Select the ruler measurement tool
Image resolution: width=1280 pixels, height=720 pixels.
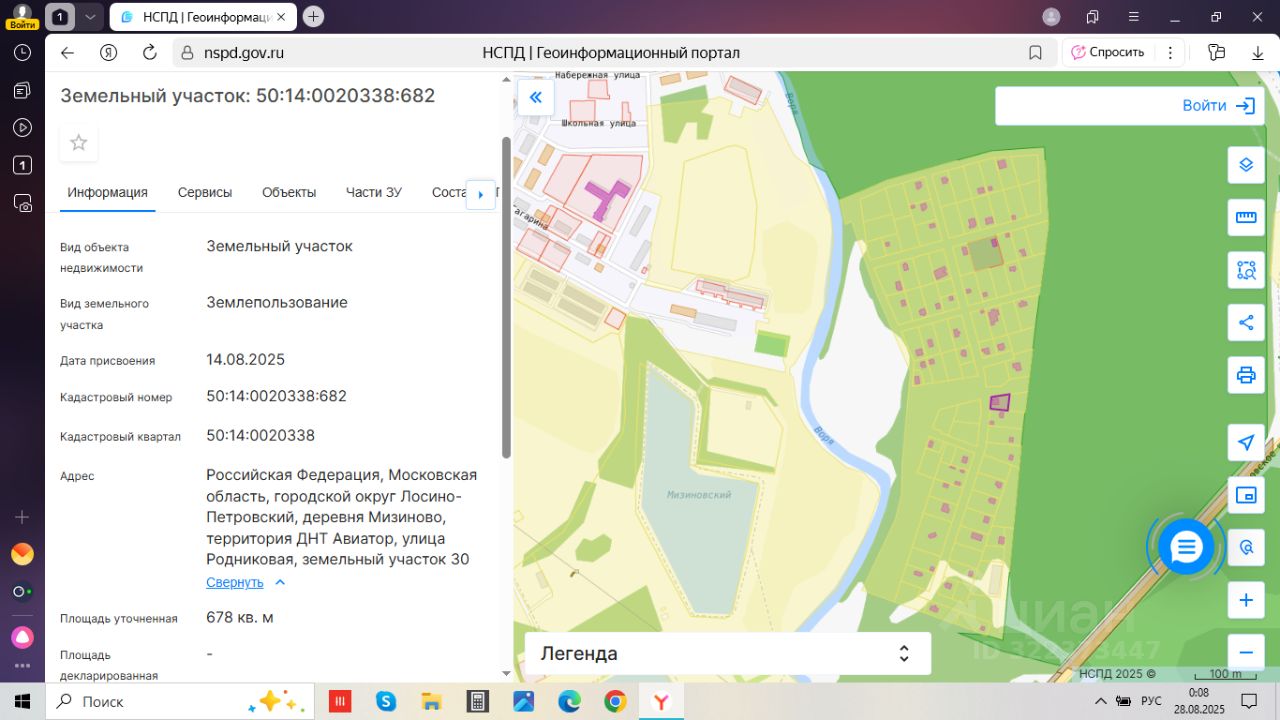click(x=1246, y=217)
